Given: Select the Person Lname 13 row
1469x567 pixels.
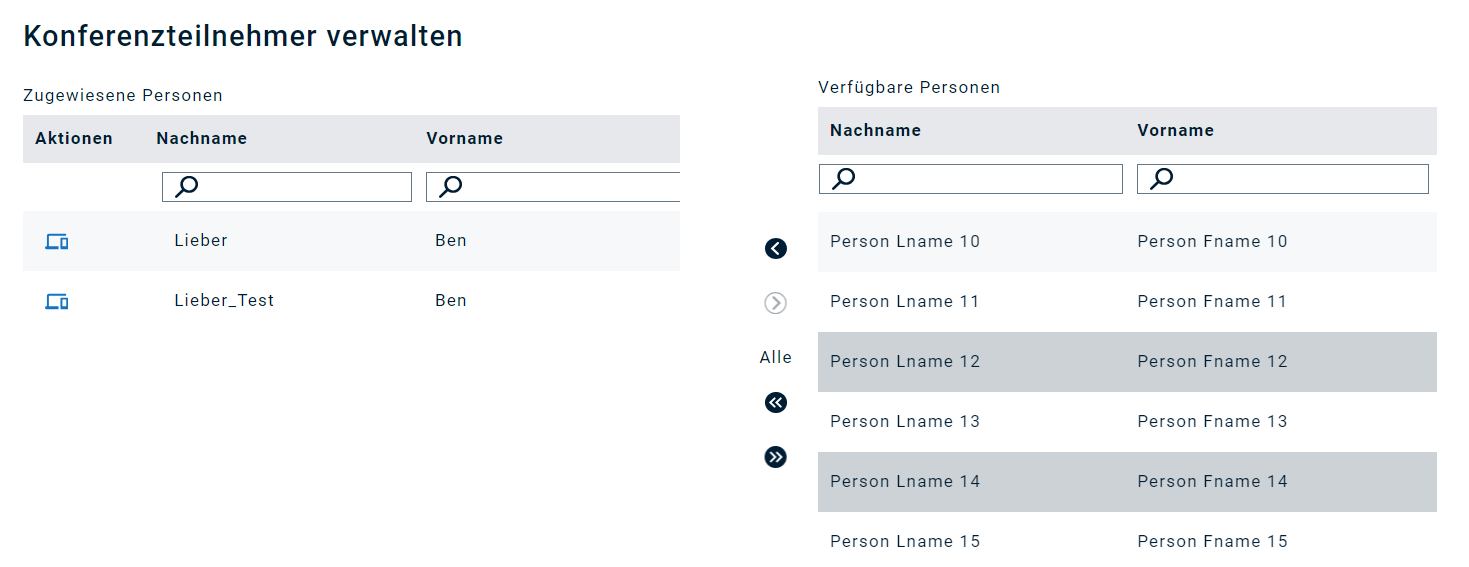Looking at the screenshot, I should (1127, 421).
